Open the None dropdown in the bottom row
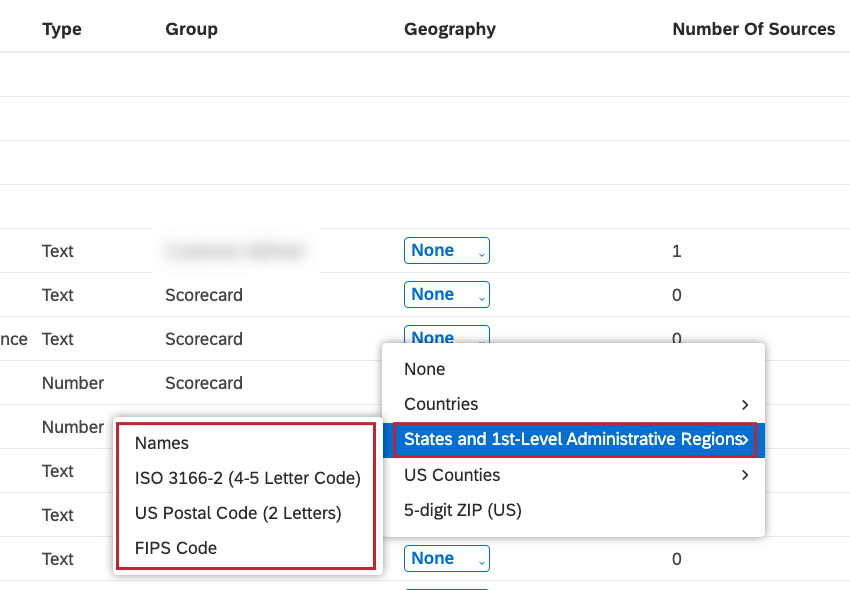 pyautogui.click(x=446, y=558)
